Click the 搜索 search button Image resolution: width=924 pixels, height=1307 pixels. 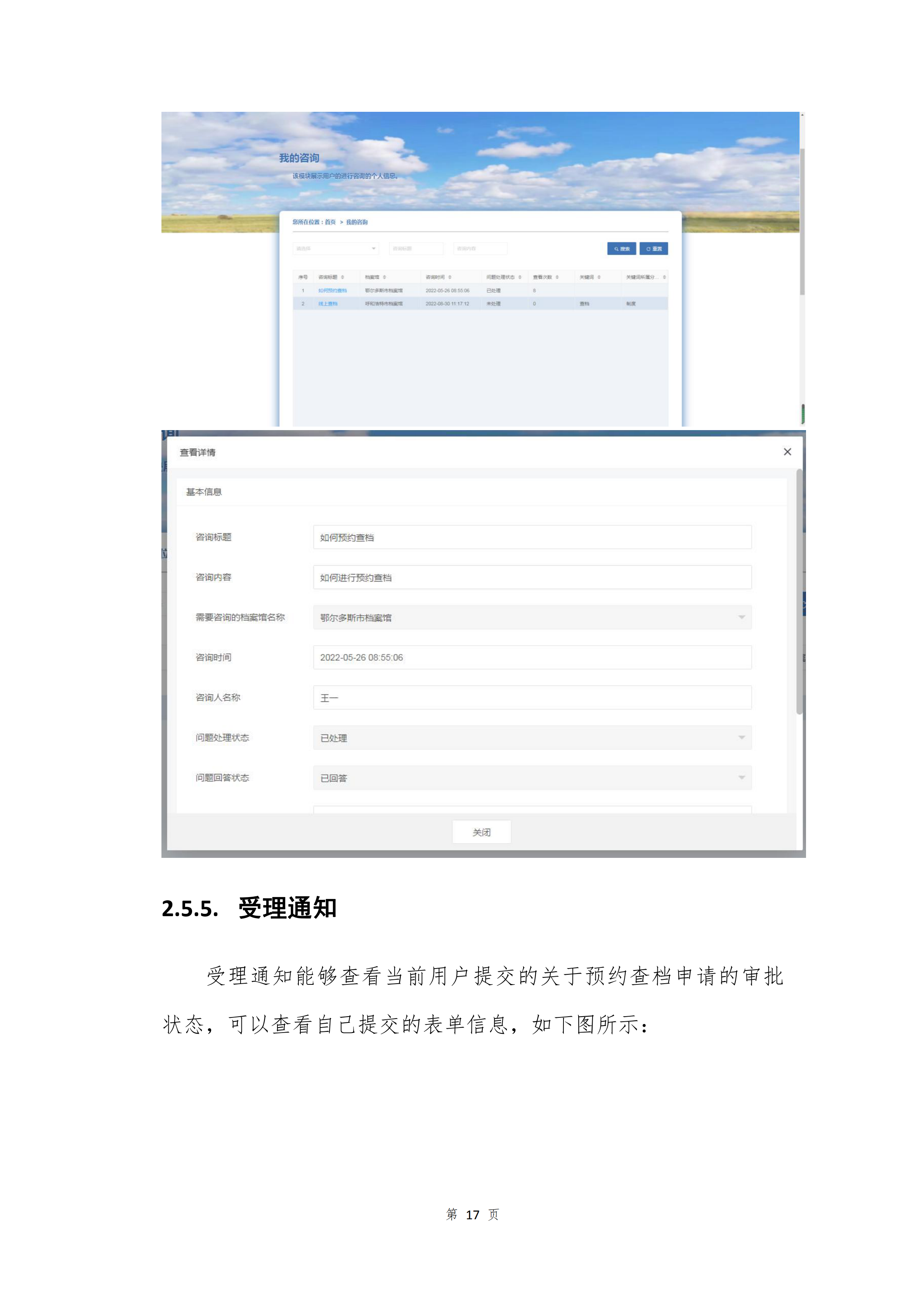(621, 249)
